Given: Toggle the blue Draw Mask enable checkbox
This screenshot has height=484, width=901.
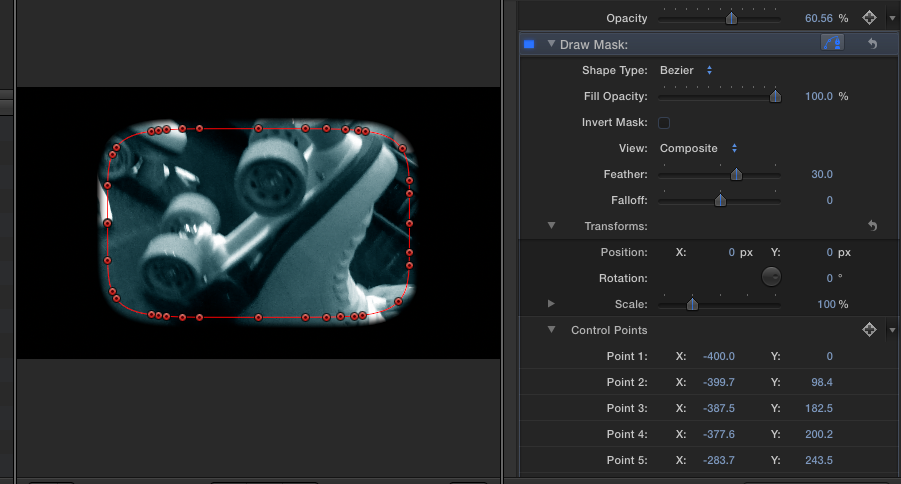Looking at the screenshot, I should coord(529,44).
